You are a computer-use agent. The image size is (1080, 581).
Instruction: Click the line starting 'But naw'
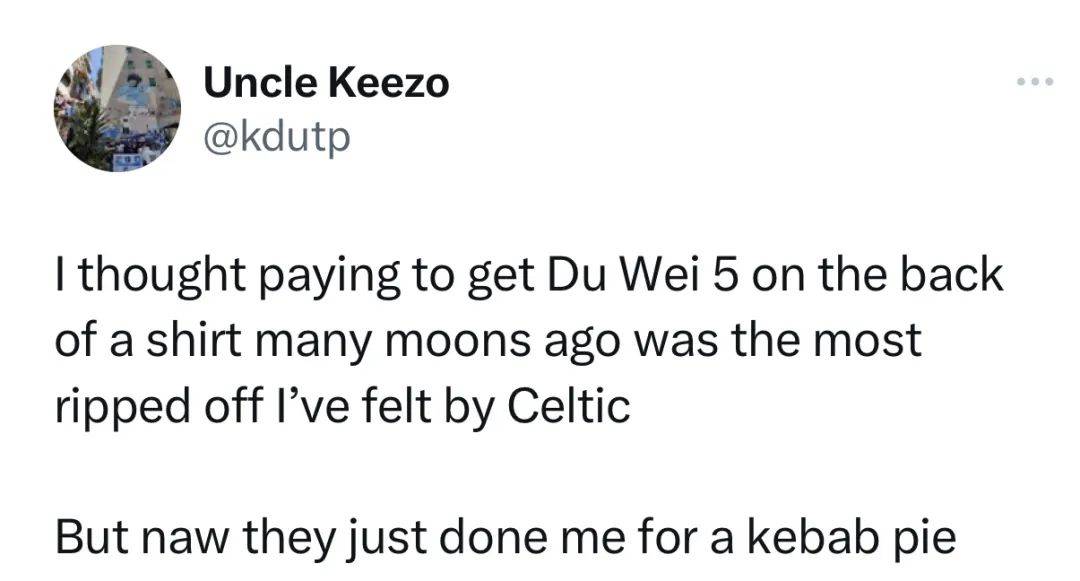tap(506, 538)
